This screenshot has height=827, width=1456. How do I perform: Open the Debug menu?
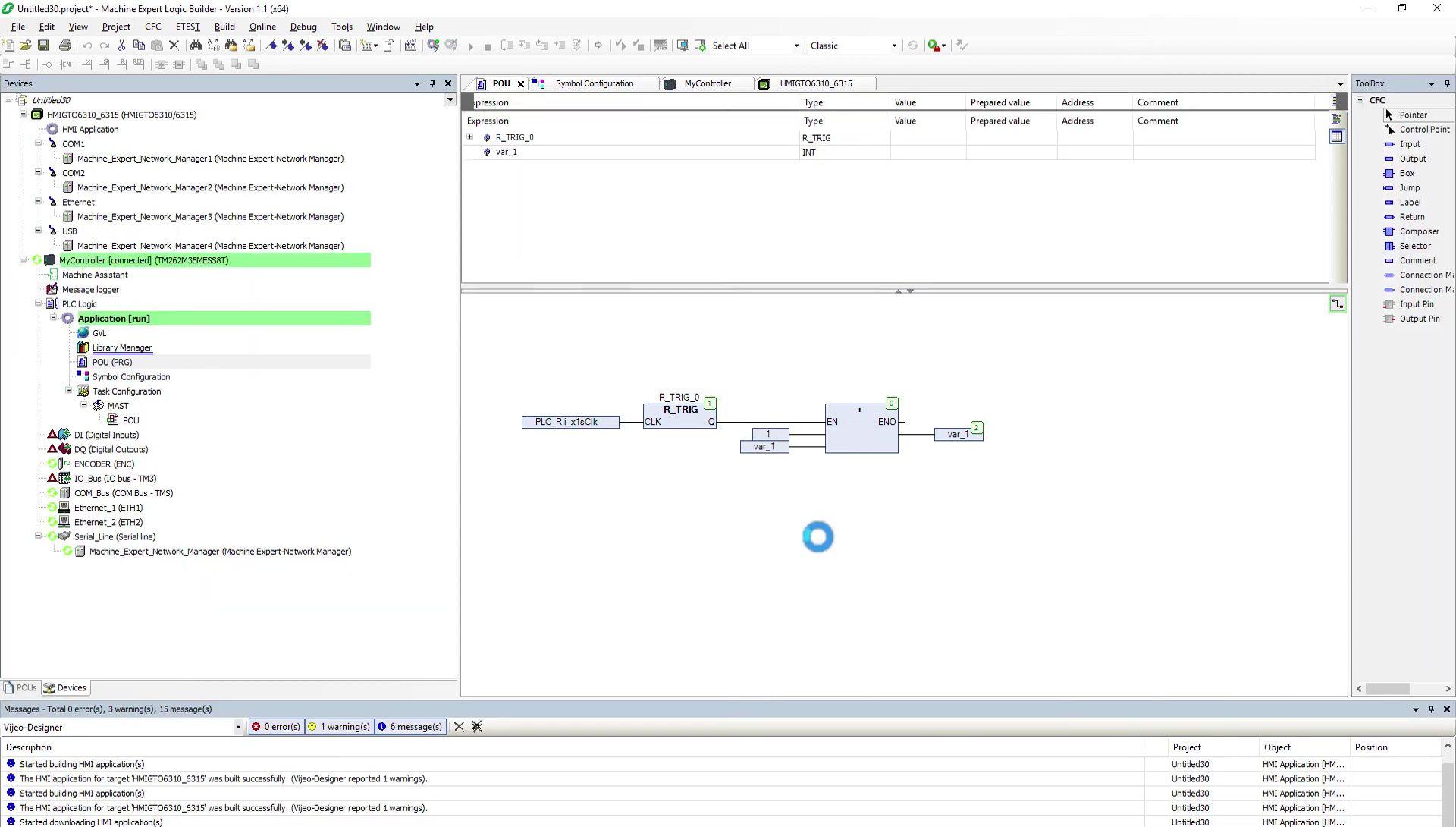click(x=303, y=27)
